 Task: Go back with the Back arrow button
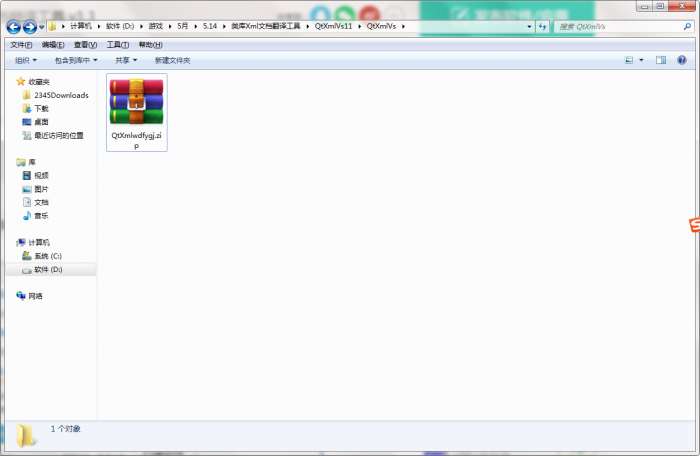[x=14, y=27]
